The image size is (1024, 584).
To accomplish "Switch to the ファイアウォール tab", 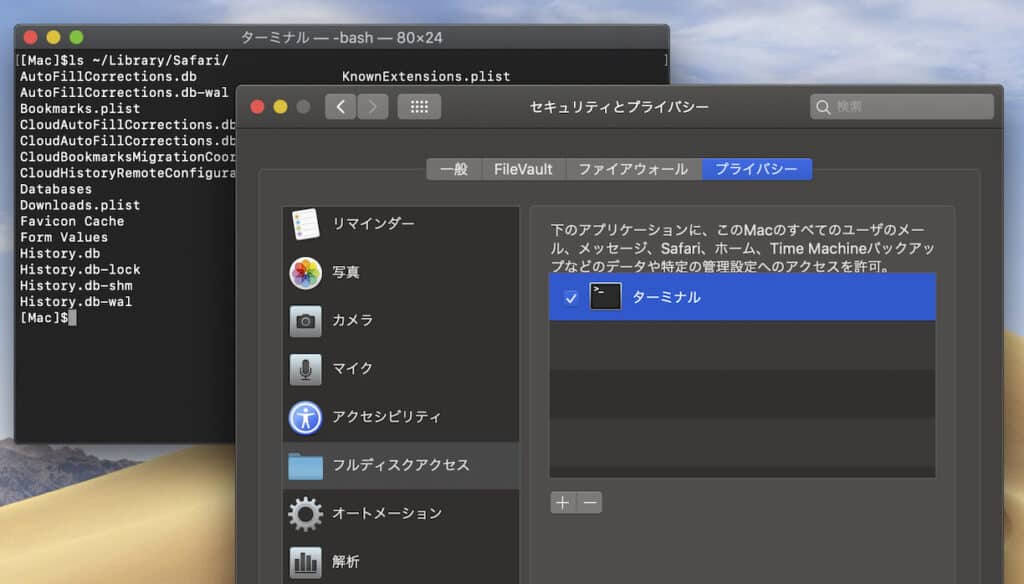I will 633,169.
